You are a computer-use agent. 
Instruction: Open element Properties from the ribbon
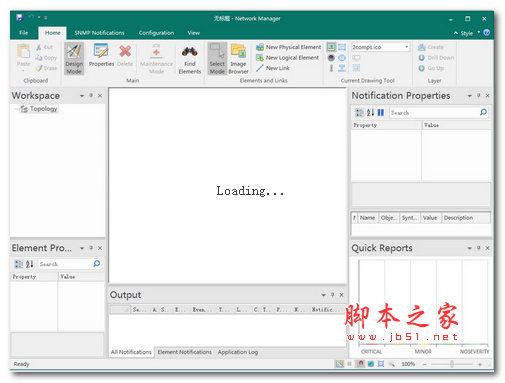pyautogui.click(x=101, y=56)
